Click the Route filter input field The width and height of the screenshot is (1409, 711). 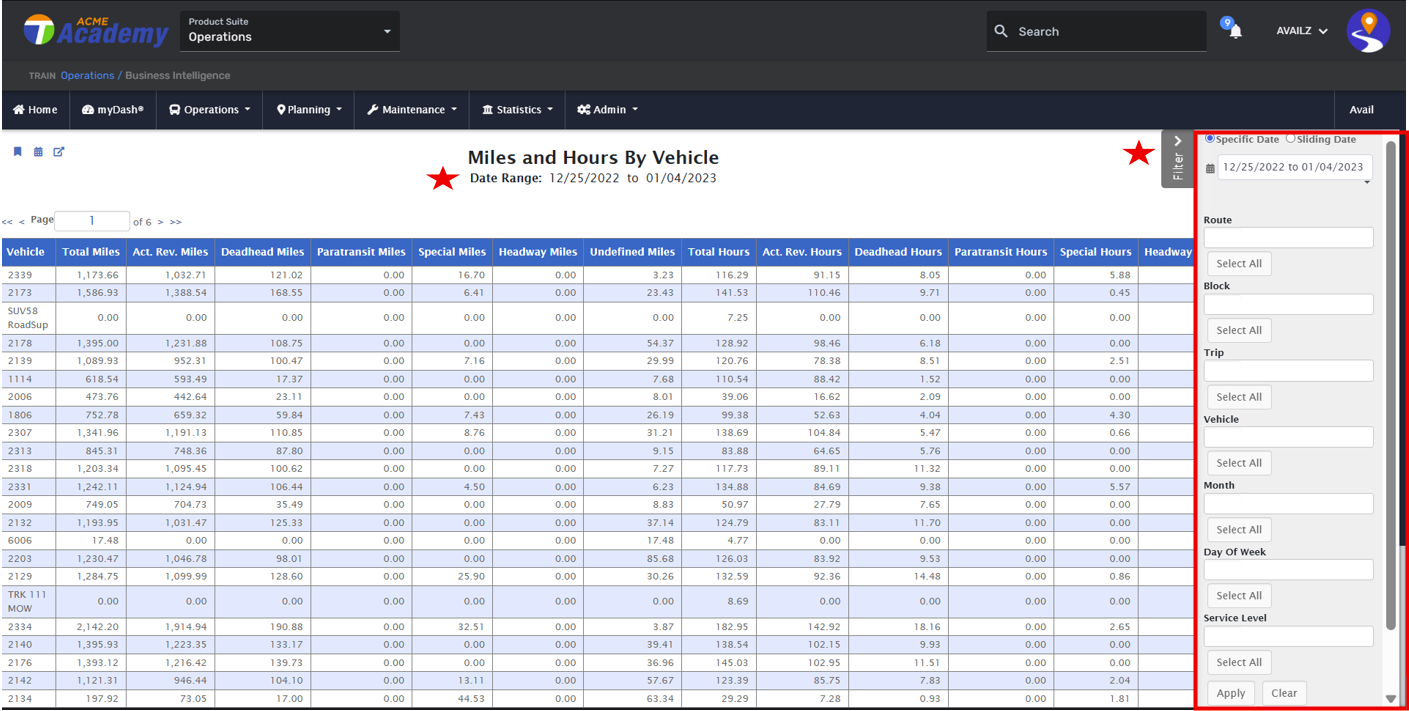(x=1288, y=238)
